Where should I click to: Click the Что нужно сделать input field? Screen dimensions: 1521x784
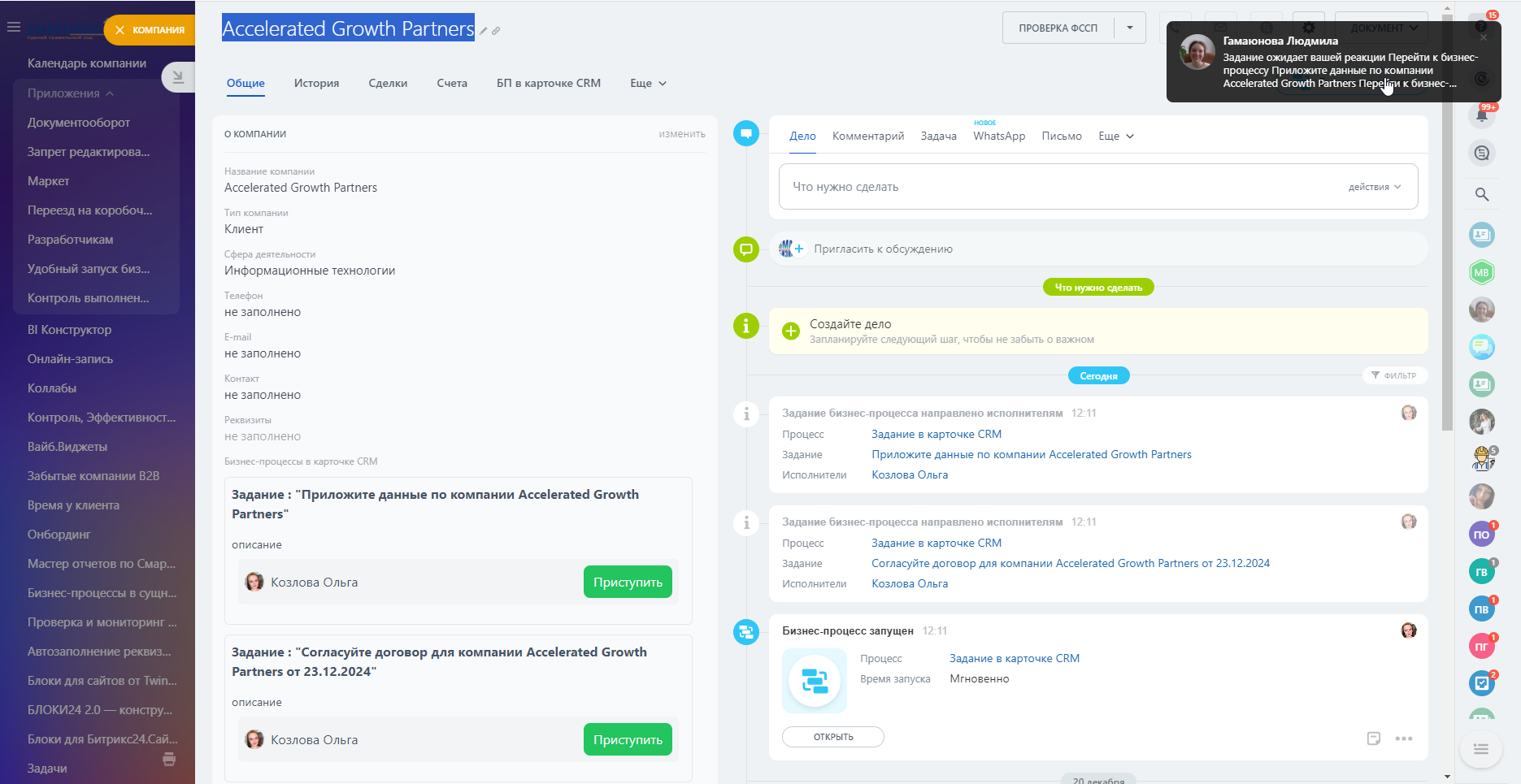[1057, 187]
